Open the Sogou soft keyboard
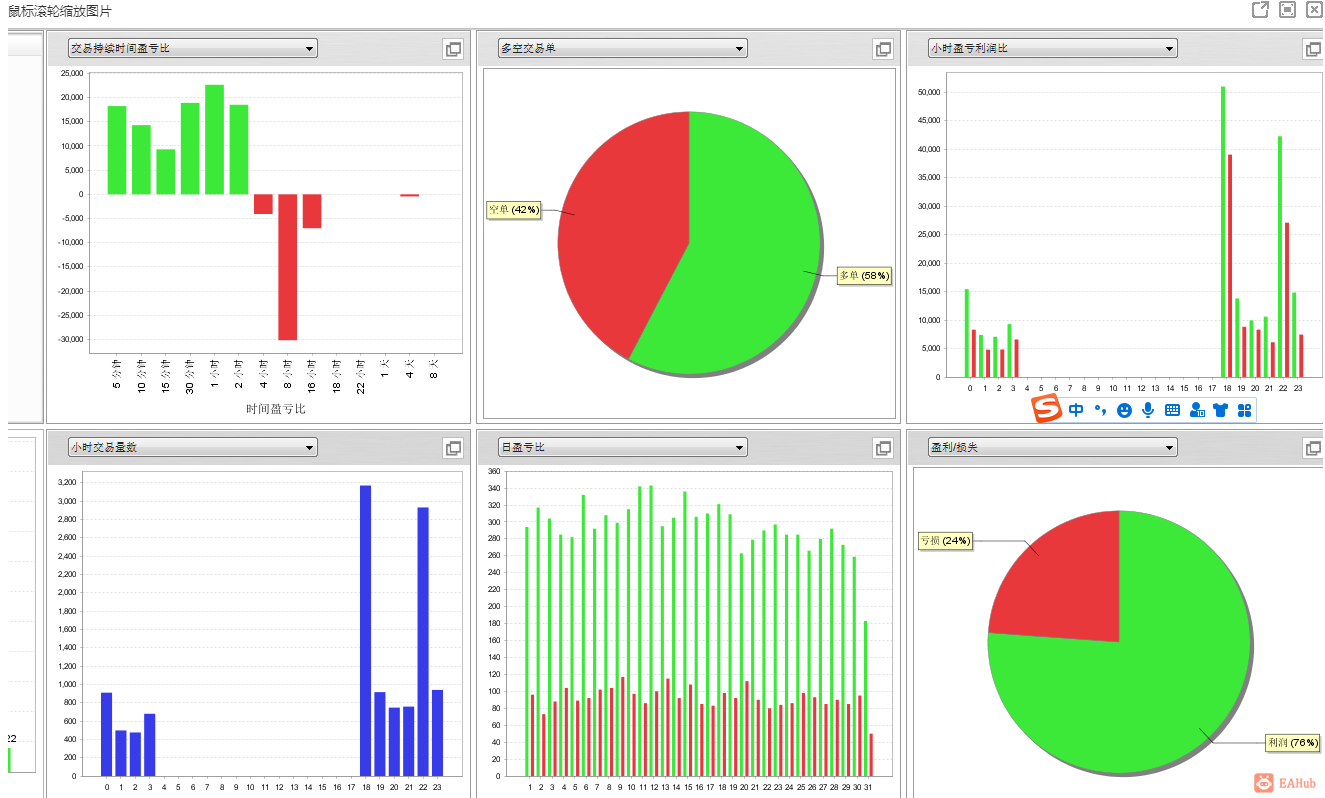Screen dimensions: 1325x798 point(1172,410)
